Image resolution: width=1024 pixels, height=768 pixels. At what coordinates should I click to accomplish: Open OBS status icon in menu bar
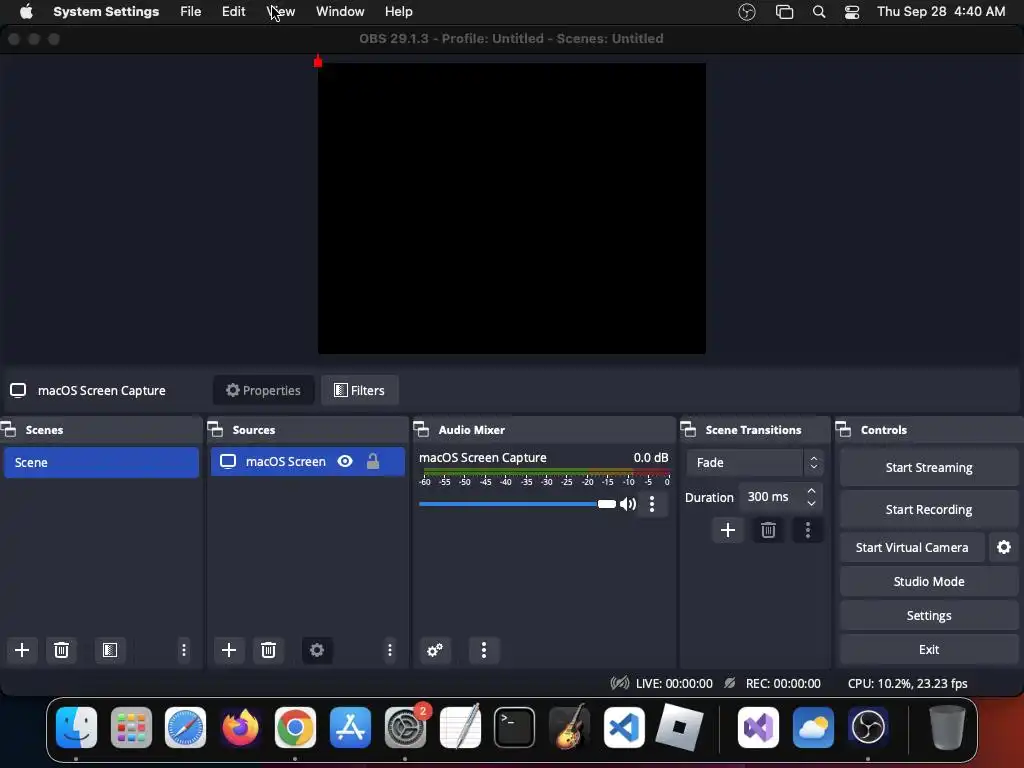click(x=746, y=12)
